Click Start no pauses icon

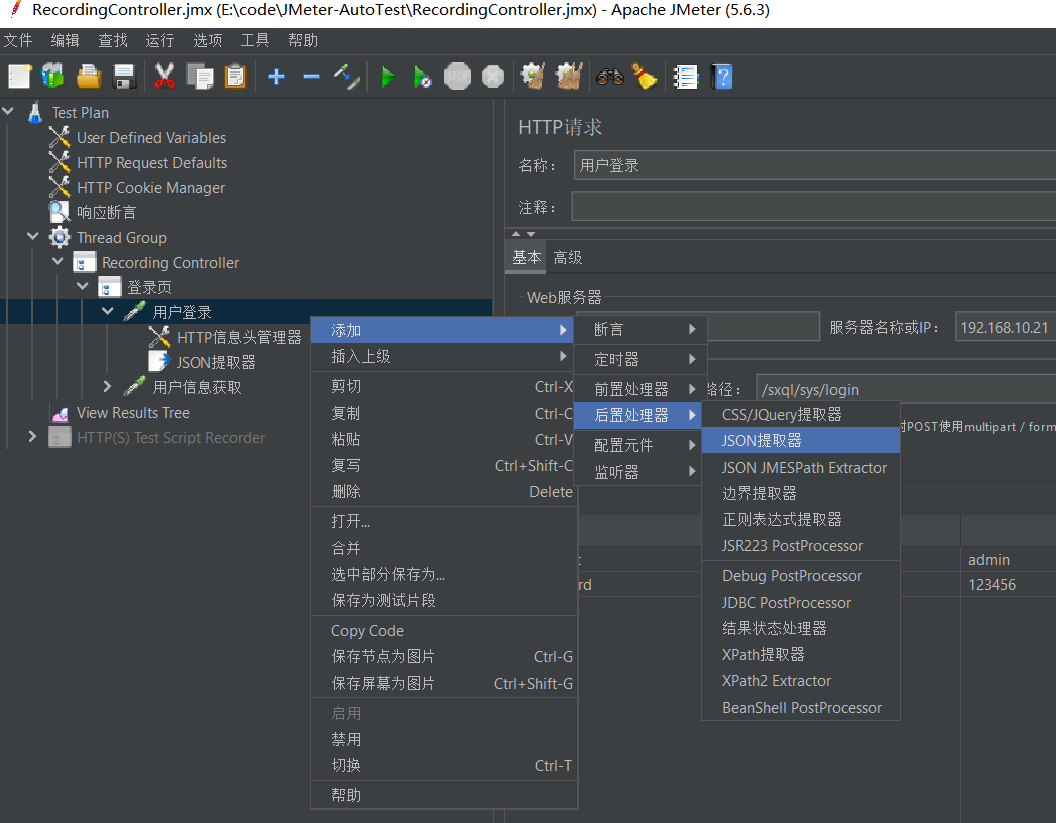point(422,76)
